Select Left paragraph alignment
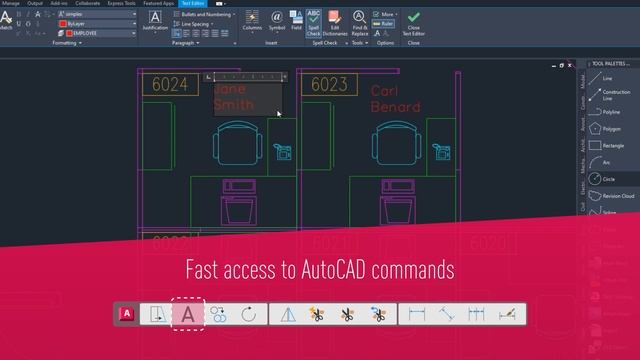The image size is (640, 360). click(x=186, y=33)
